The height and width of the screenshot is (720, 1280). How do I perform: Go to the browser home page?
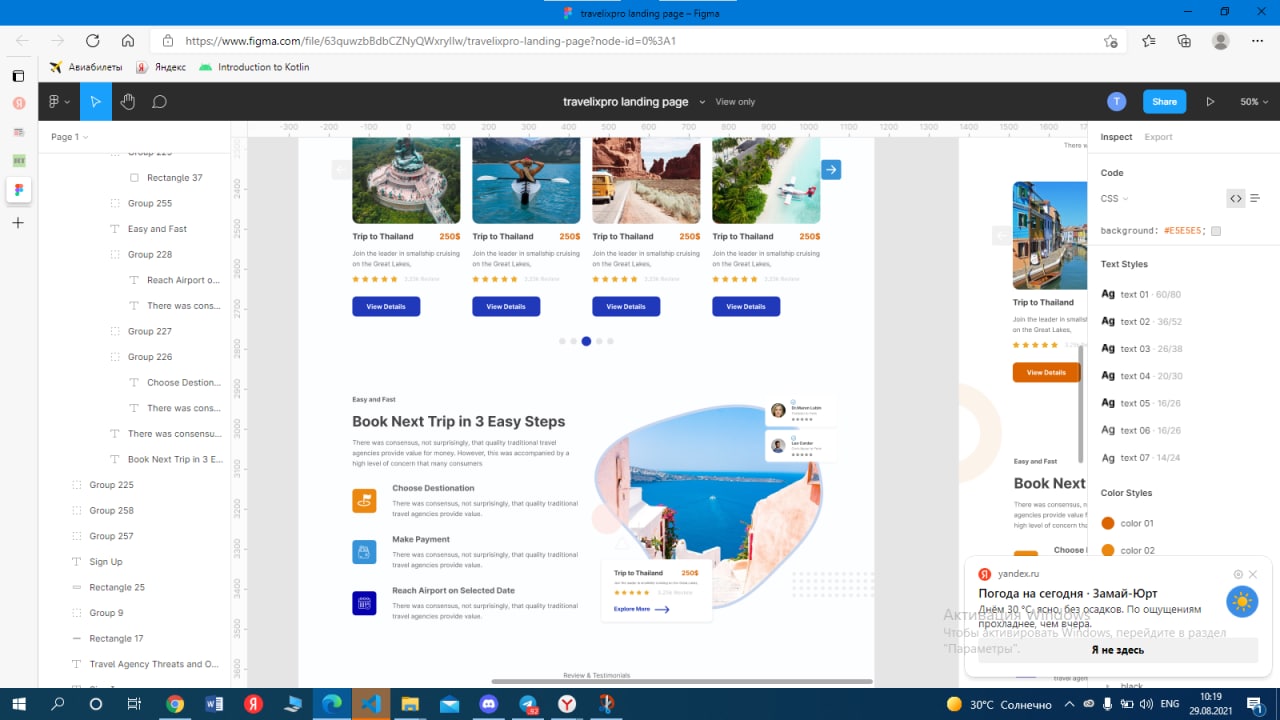(127, 41)
